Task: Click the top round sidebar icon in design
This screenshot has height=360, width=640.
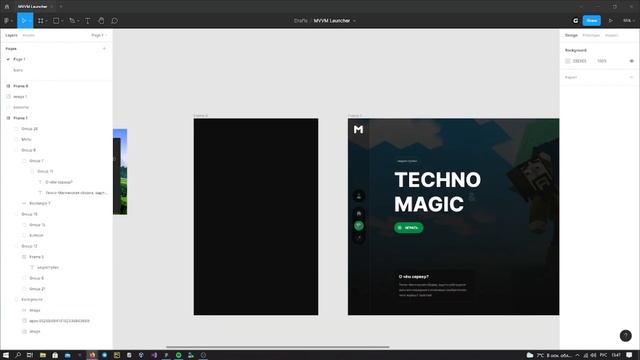Action: pos(359,196)
